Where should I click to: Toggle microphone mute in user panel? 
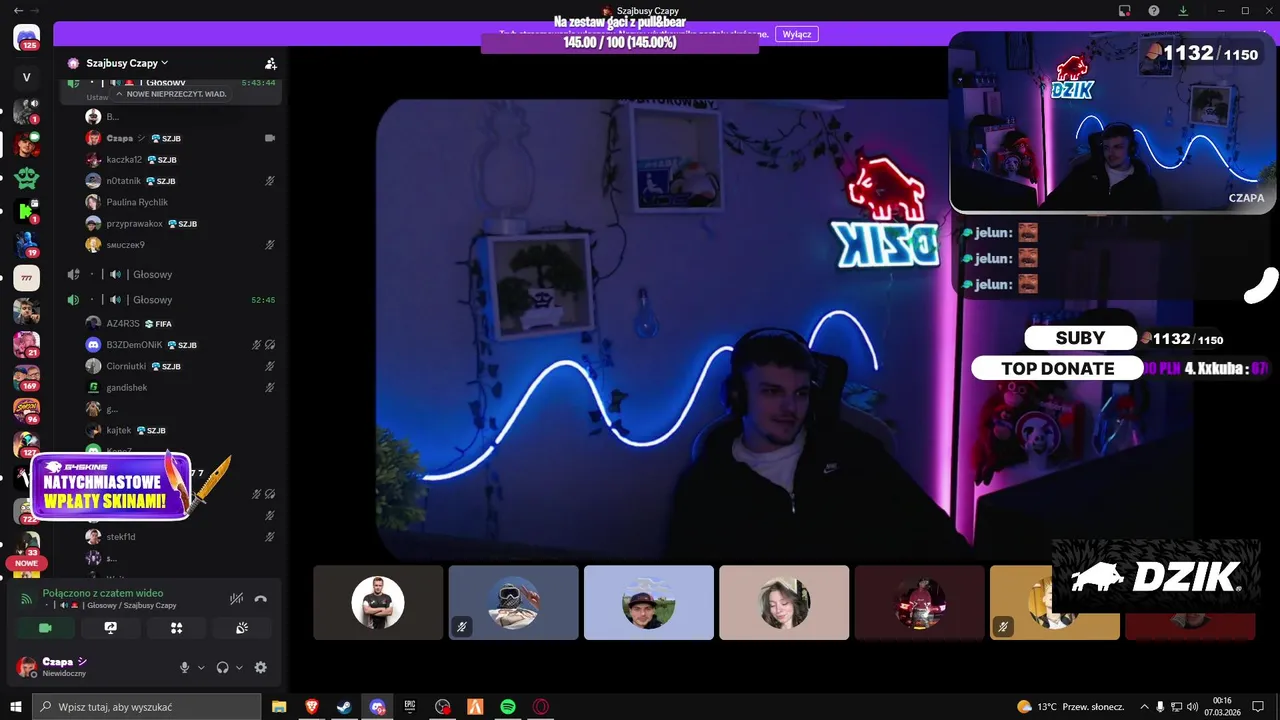pyautogui.click(x=184, y=667)
